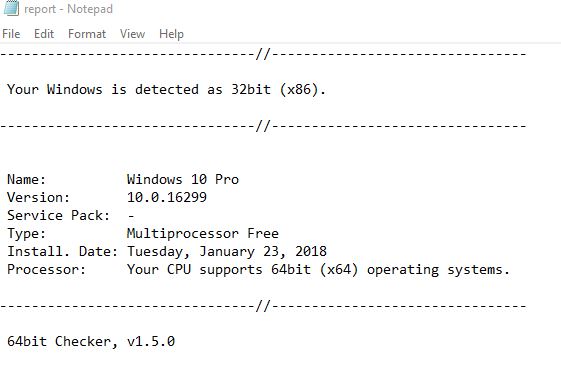Open the File menu

(11, 34)
